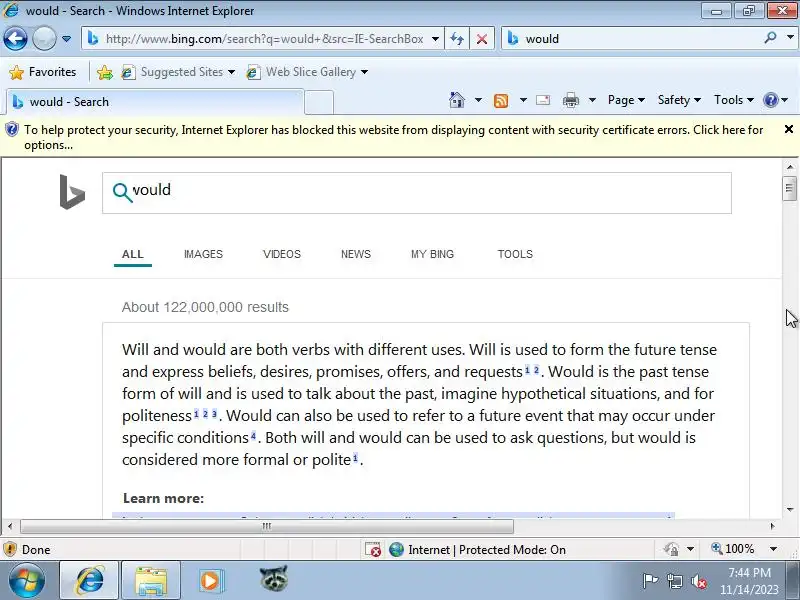Expand the address bar autocomplete dropdown
The image size is (800, 600).
(x=435, y=39)
